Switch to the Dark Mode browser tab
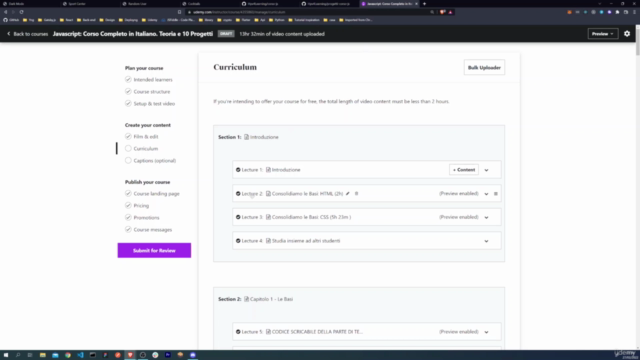This screenshot has width=640, height=360. click(29, 4)
